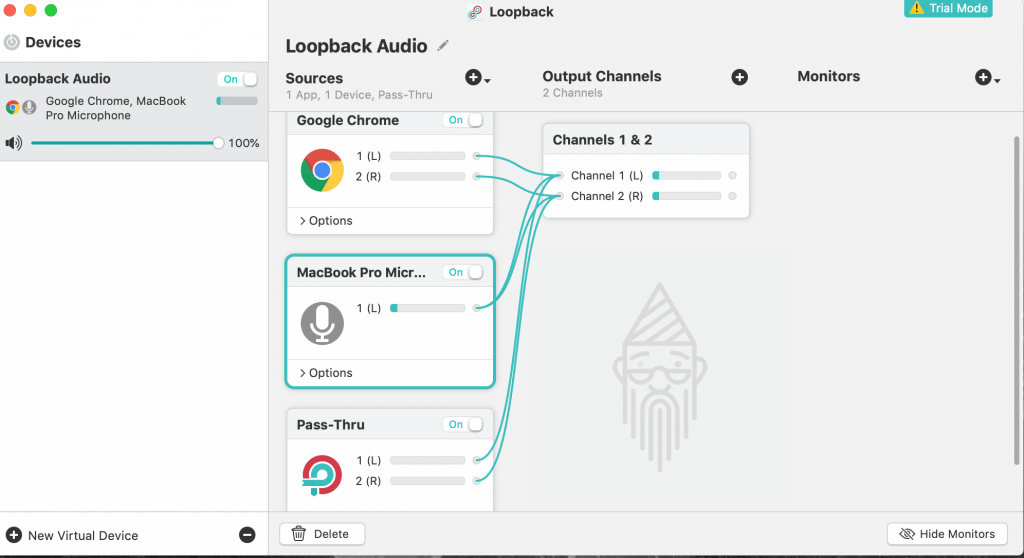
Task: Expand Options under MacBook Pro Microphone
Action: pos(326,373)
